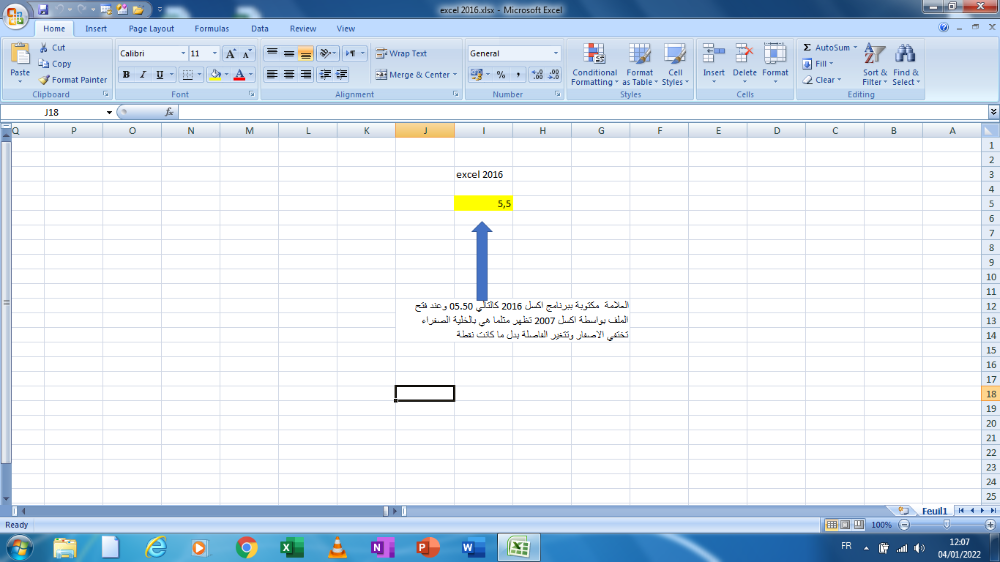1000x562 pixels.
Task: Switch to the Page Layout tab
Action: click(151, 29)
